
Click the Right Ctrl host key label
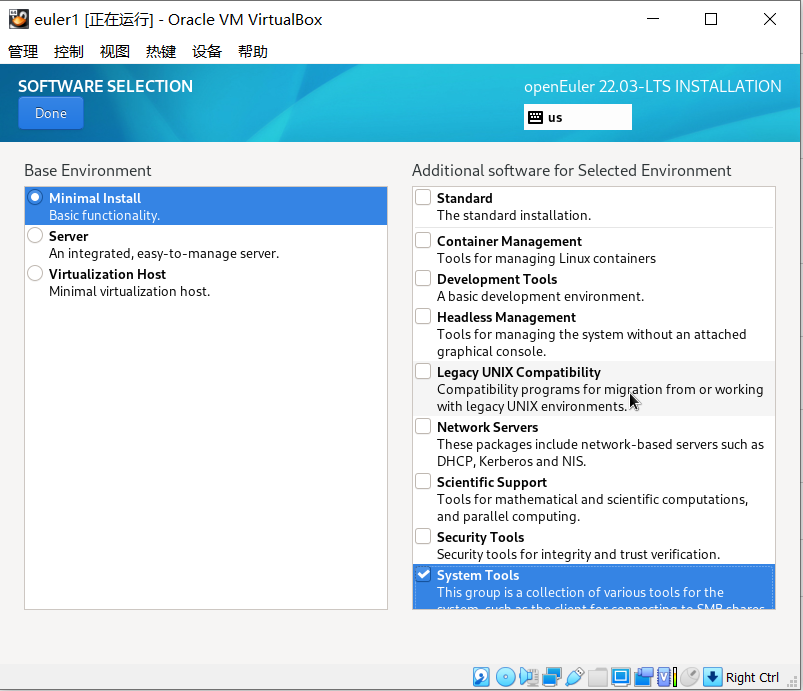point(752,677)
